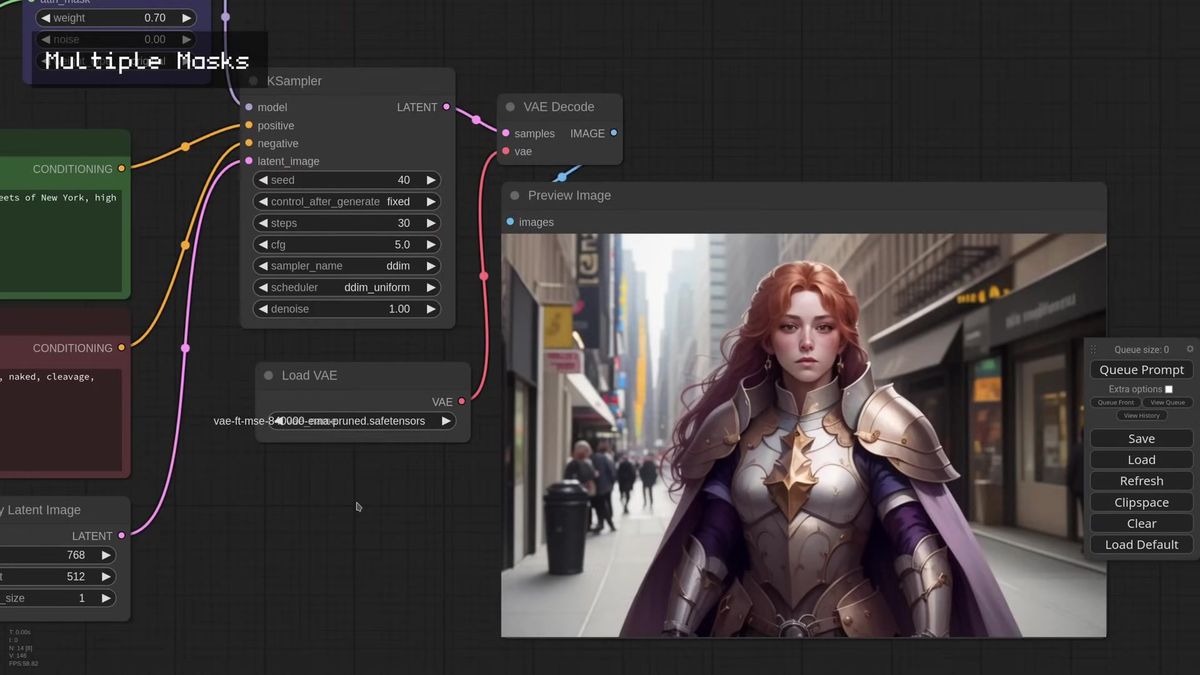Open the Clipspace
1200x675 pixels.
[1141, 503]
